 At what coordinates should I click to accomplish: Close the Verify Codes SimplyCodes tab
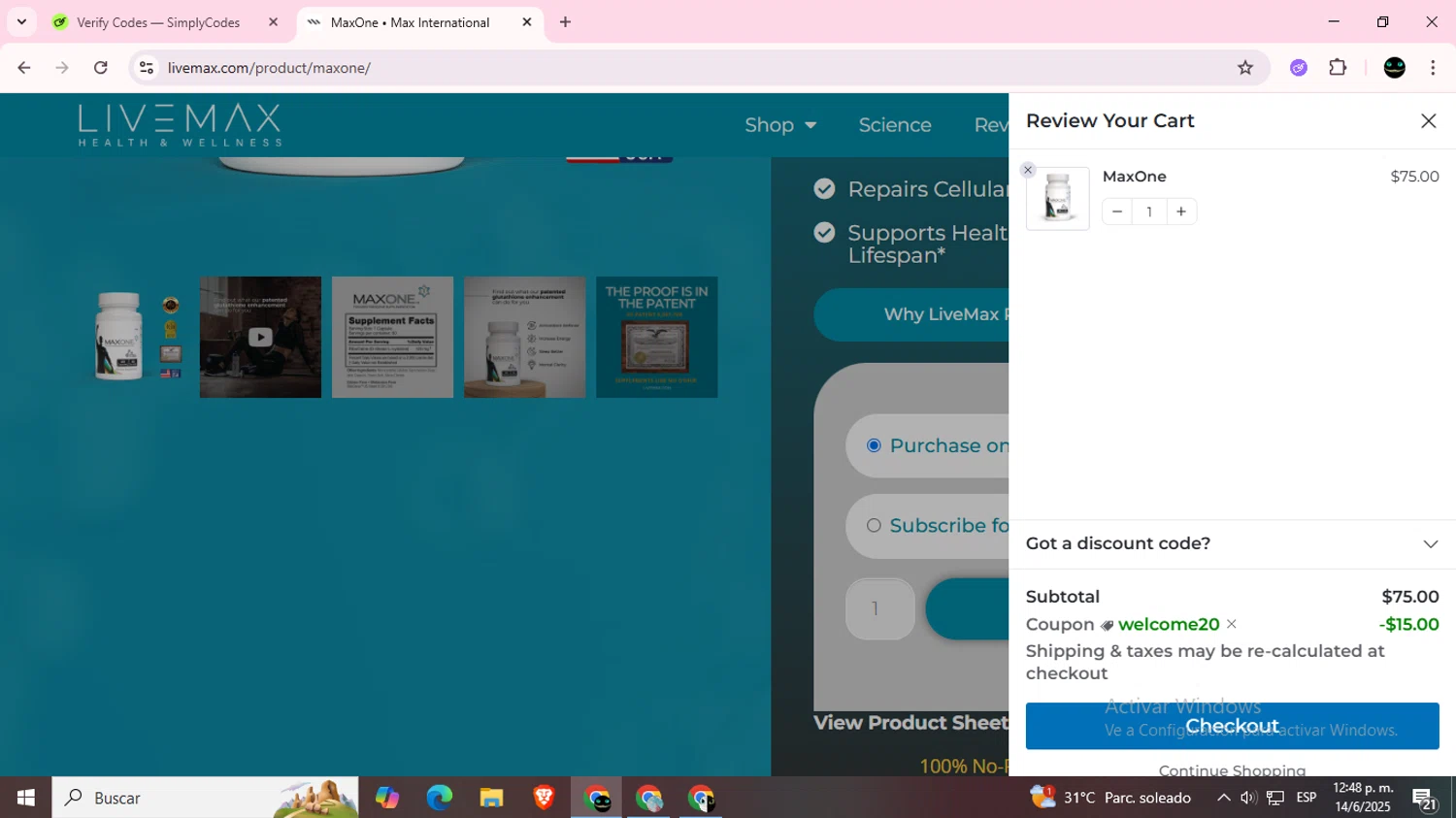click(x=273, y=22)
